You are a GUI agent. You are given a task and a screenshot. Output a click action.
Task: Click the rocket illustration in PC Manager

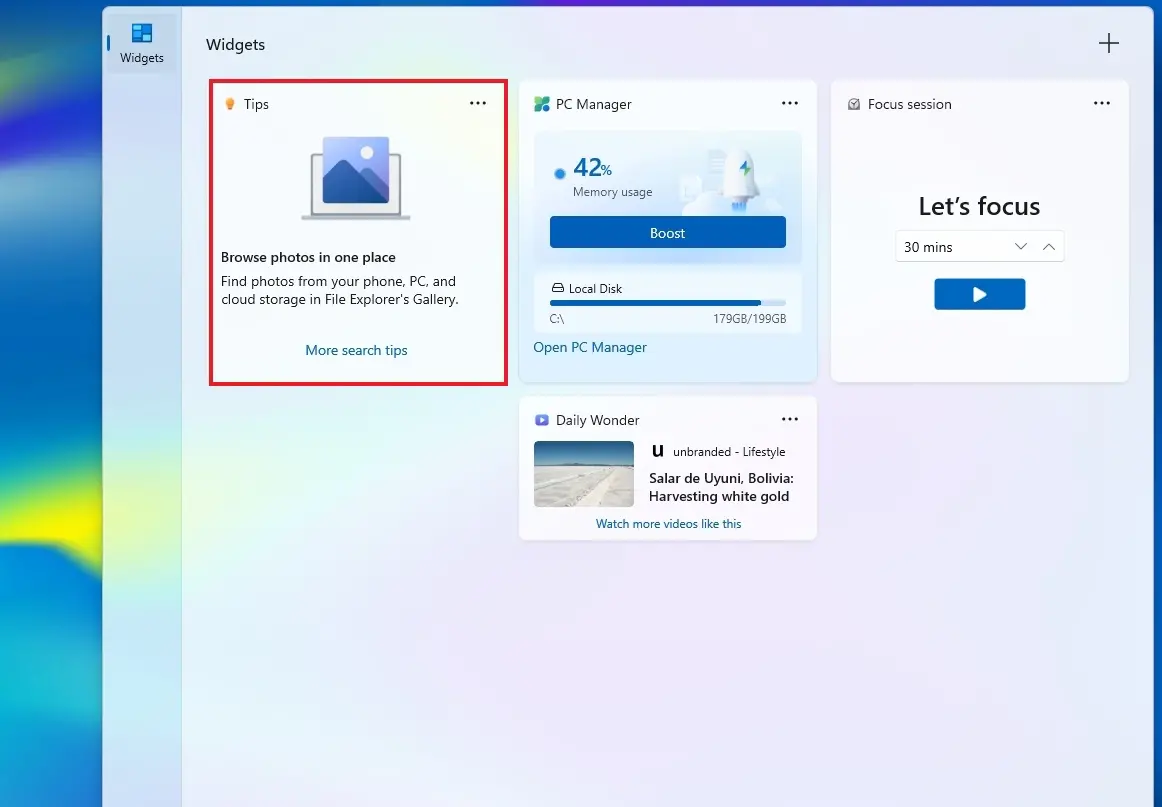click(x=741, y=179)
